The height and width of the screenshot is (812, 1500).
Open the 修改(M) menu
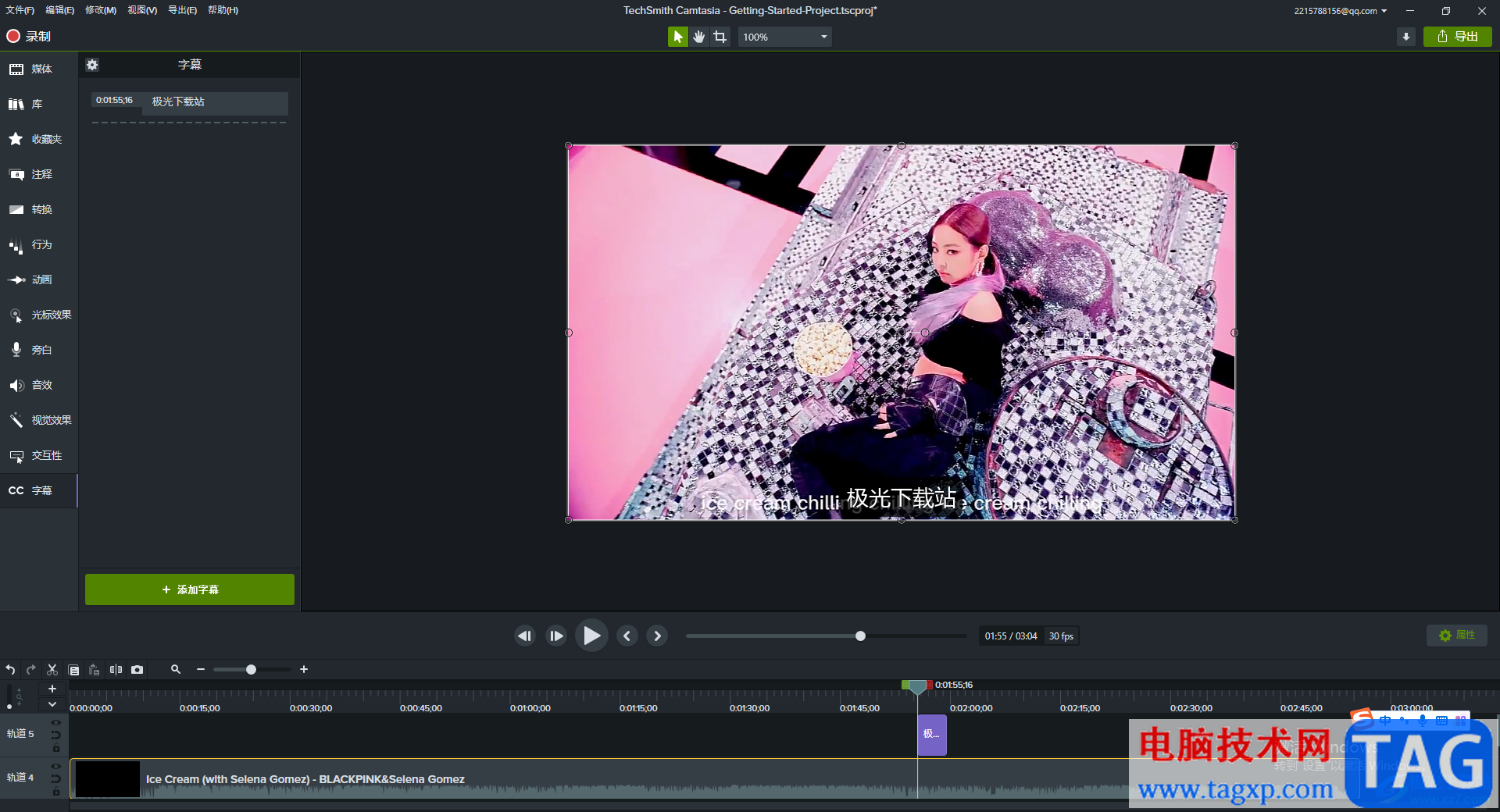click(101, 10)
